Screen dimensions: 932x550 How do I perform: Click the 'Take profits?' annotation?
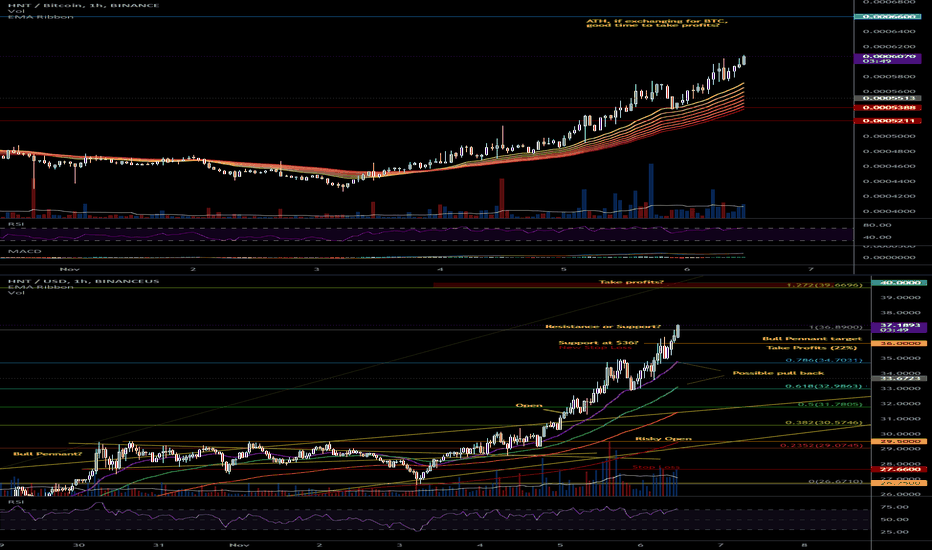point(631,282)
